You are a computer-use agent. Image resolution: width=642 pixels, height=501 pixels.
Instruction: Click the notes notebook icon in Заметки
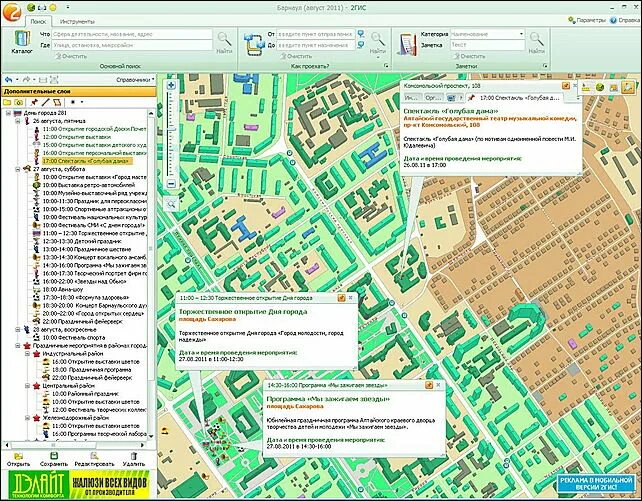tap(407, 44)
